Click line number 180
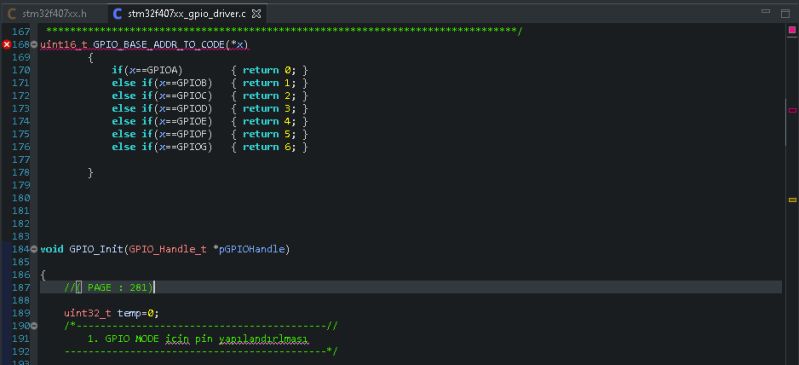 click(x=20, y=198)
